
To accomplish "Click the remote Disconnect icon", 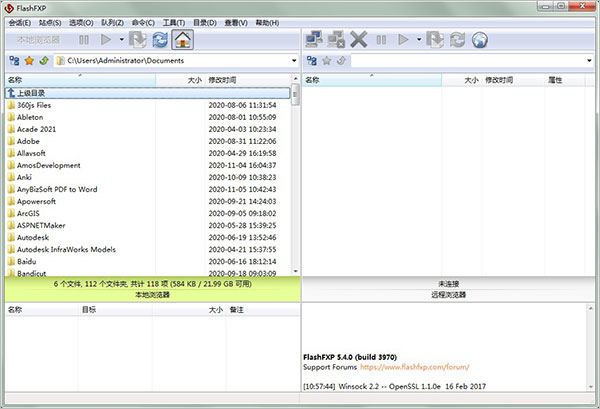I will tap(336, 39).
